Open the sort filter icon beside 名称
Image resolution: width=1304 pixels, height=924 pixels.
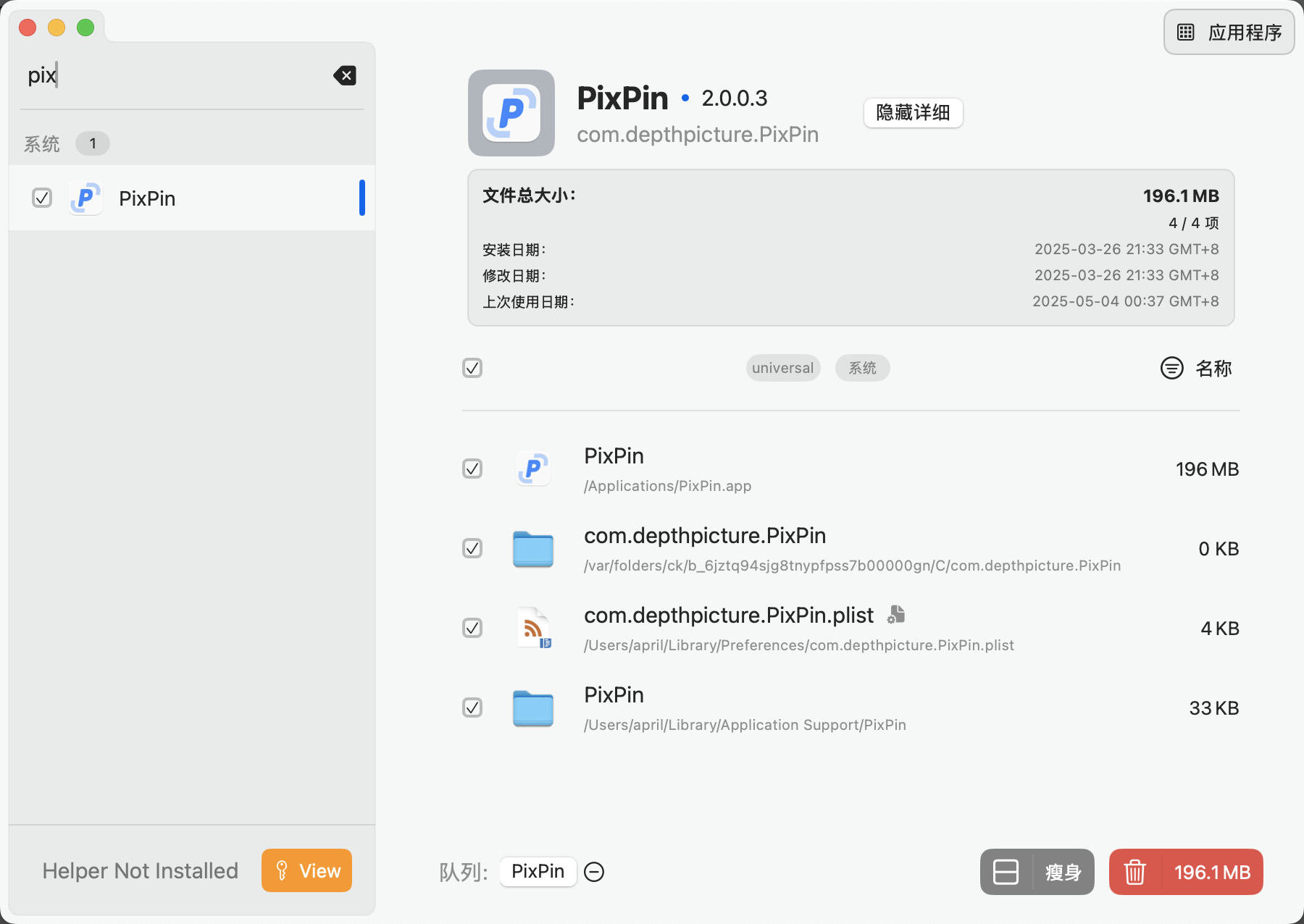pyautogui.click(x=1171, y=368)
